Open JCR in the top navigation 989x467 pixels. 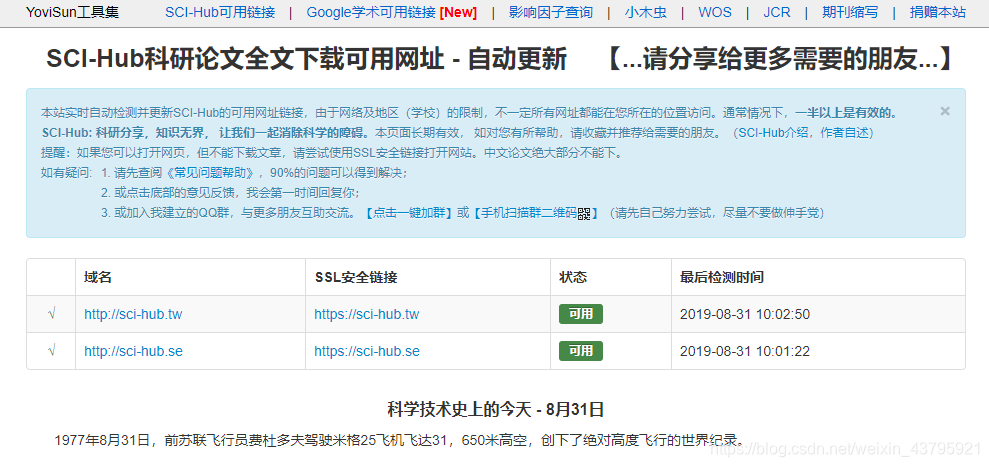point(776,12)
